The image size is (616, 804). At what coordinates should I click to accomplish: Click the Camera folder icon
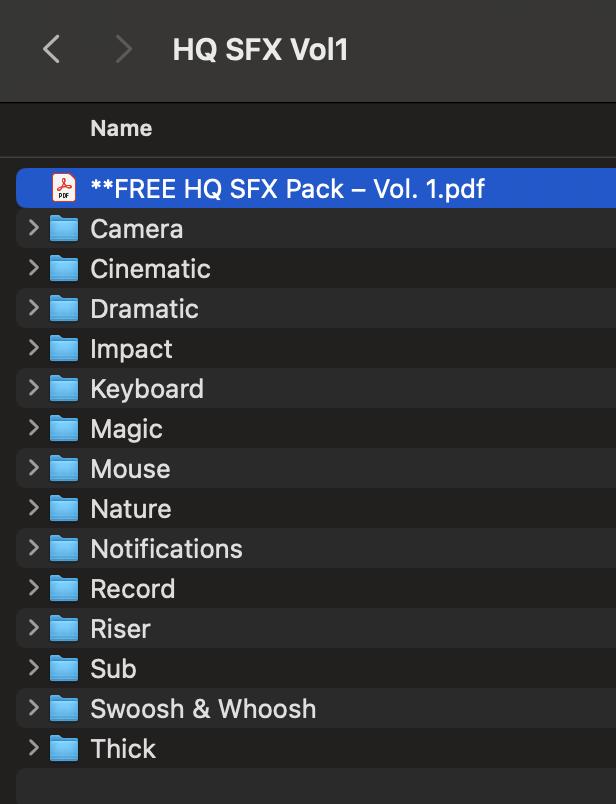[x=65, y=229]
